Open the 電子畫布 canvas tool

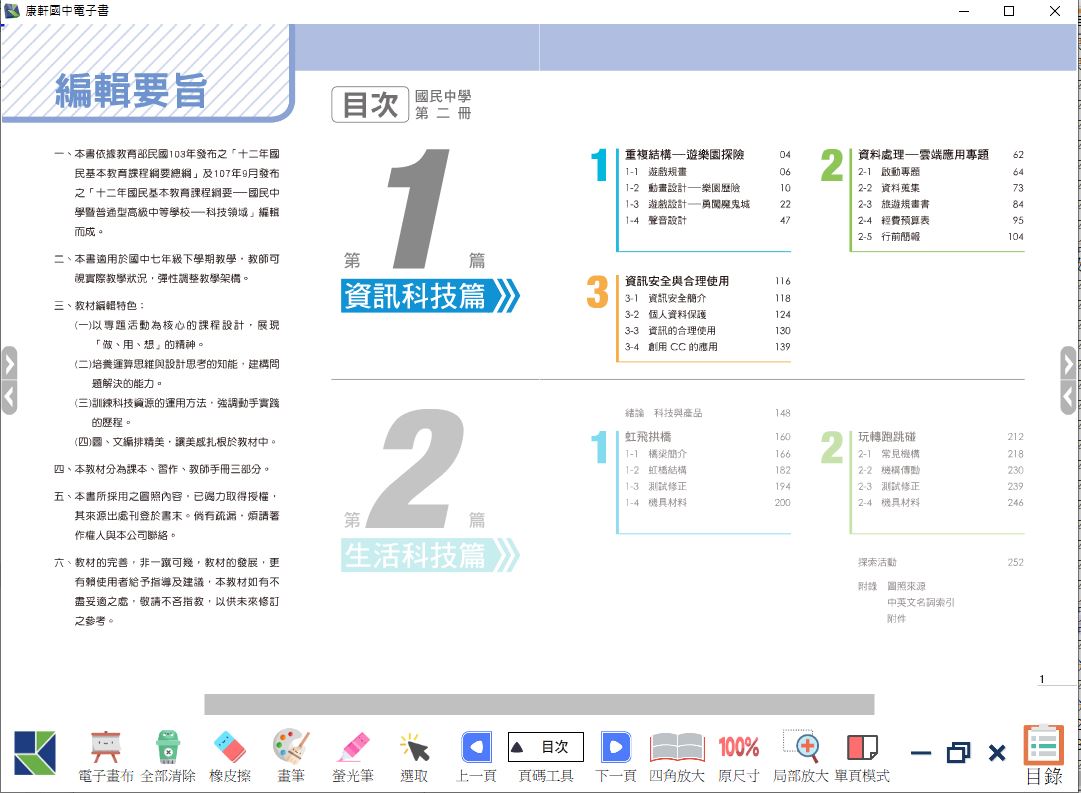pyautogui.click(x=105, y=748)
